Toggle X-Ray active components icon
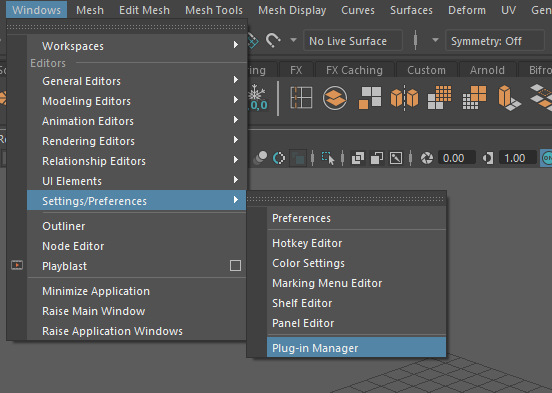 point(377,158)
